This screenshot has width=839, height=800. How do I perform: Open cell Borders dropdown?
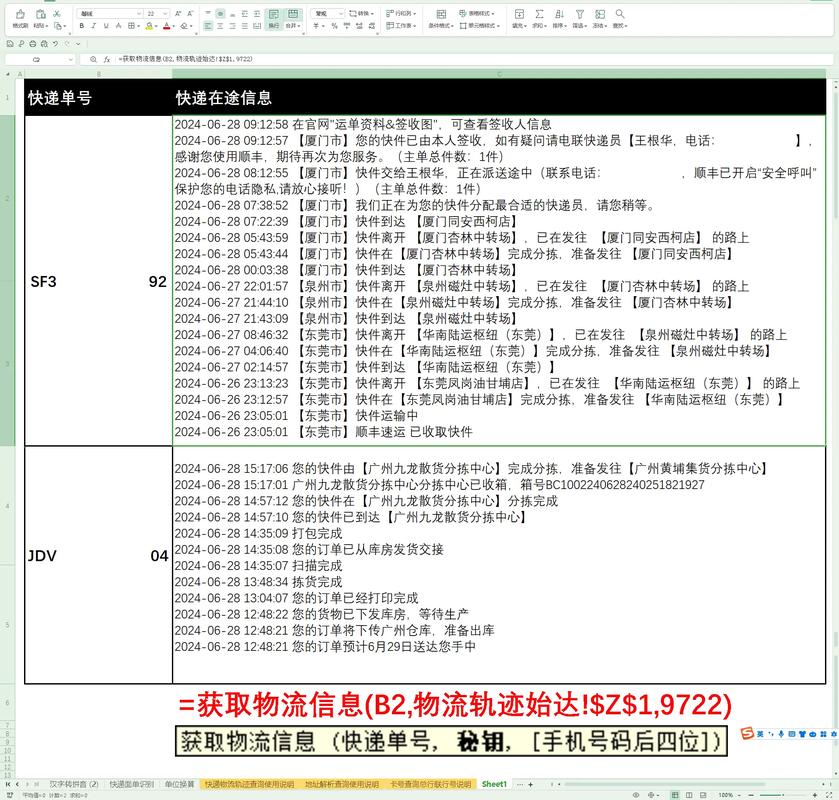(133, 26)
